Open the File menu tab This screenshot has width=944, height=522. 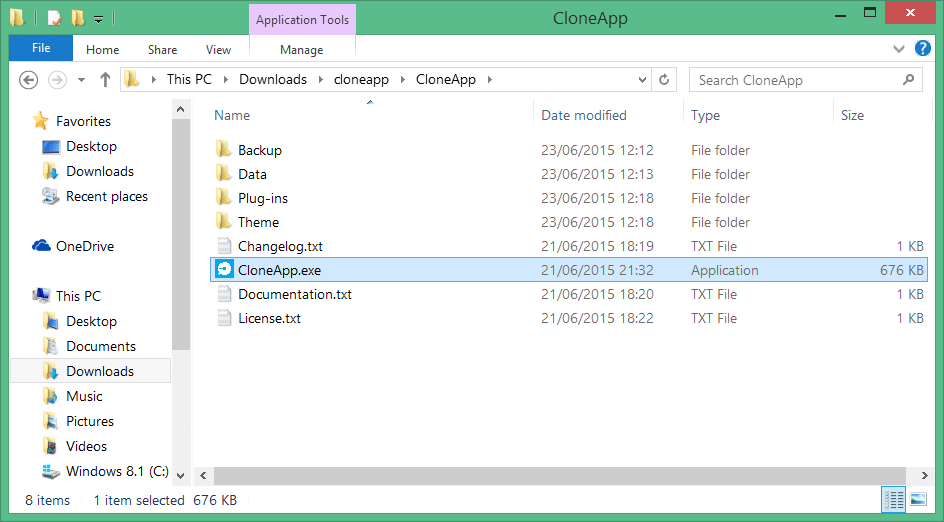(41, 48)
